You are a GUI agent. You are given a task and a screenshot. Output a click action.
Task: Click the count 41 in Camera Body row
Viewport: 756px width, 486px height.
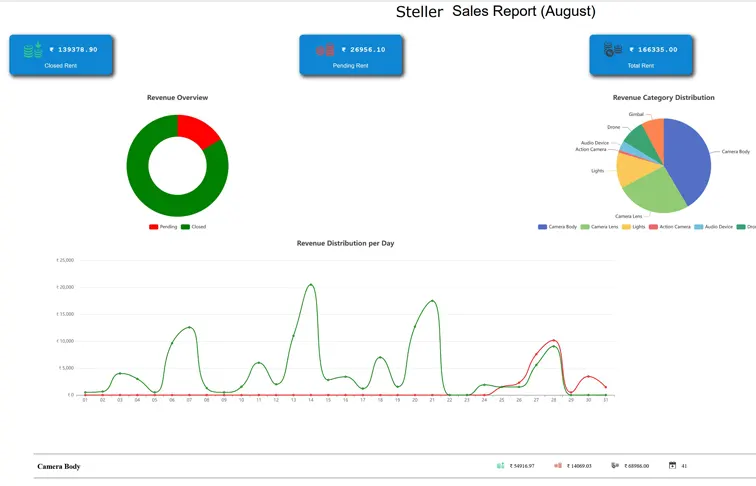pos(684,466)
